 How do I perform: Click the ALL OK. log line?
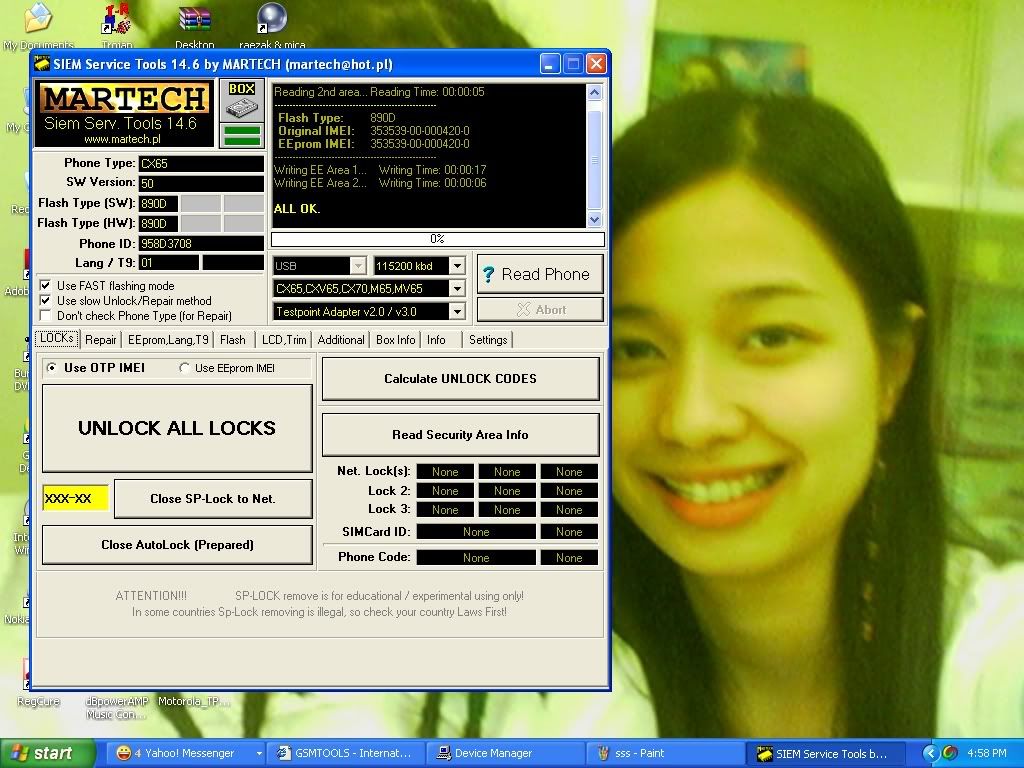point(296,209)
